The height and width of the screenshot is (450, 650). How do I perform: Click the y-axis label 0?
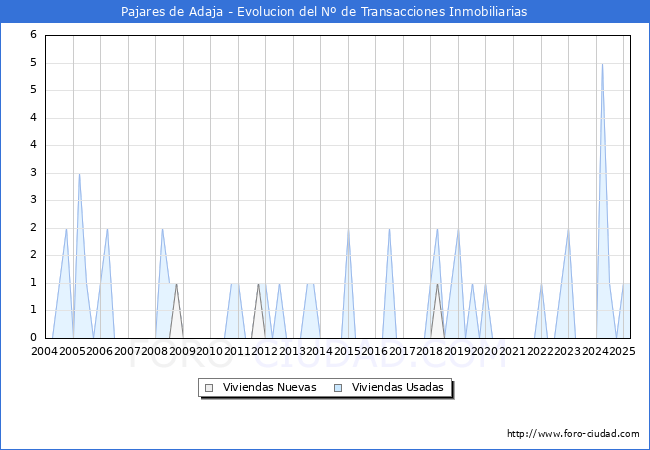(x=34, y=337)
